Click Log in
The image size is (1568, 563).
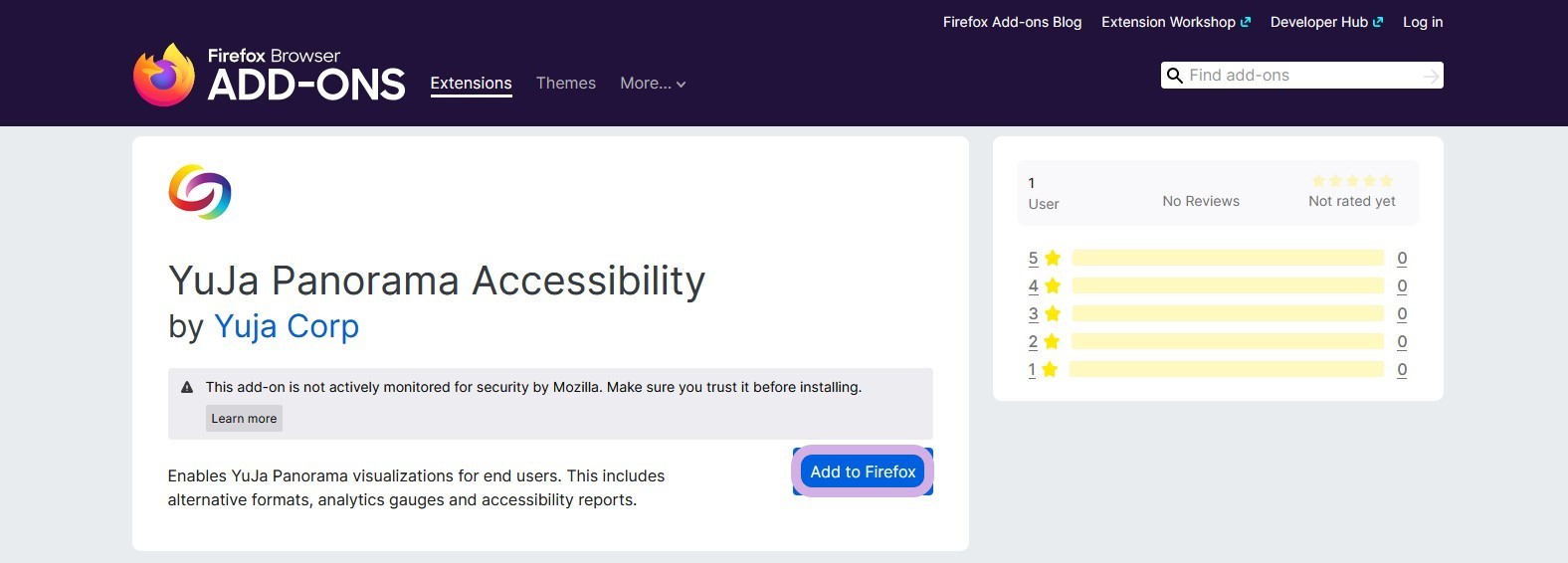coord(1422,22)
